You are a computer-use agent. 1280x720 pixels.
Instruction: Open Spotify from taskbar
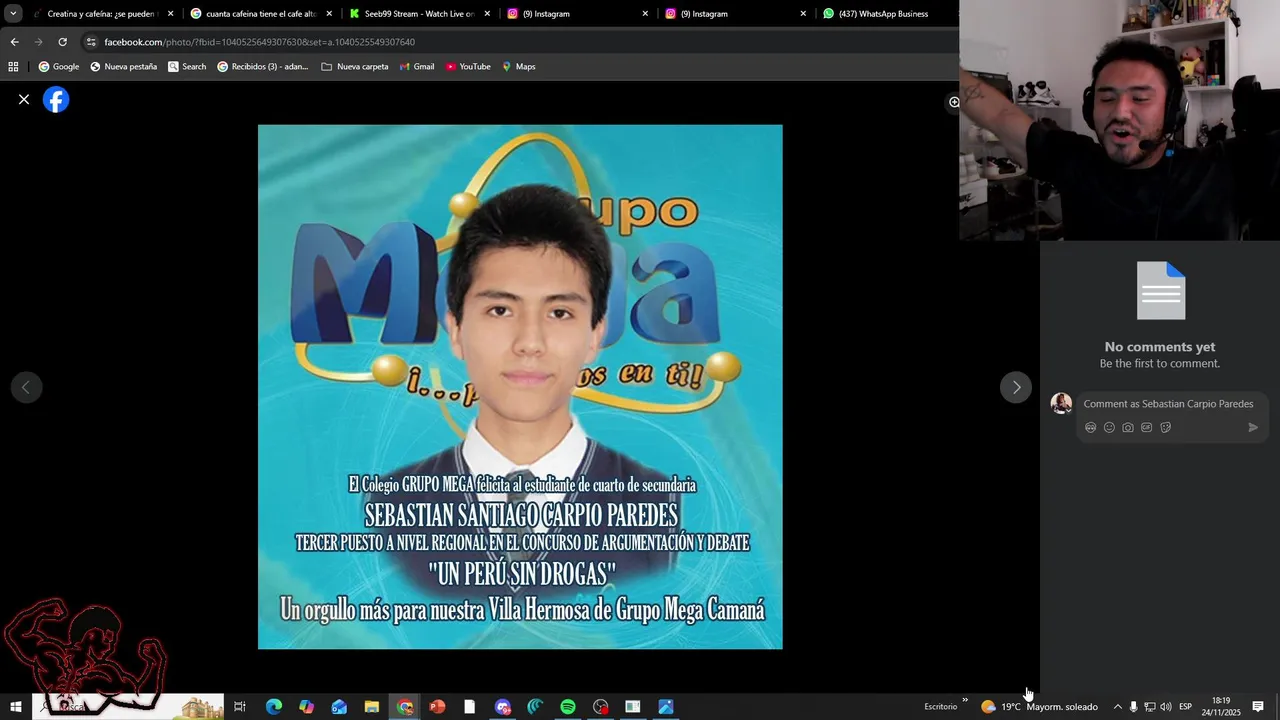568,707
